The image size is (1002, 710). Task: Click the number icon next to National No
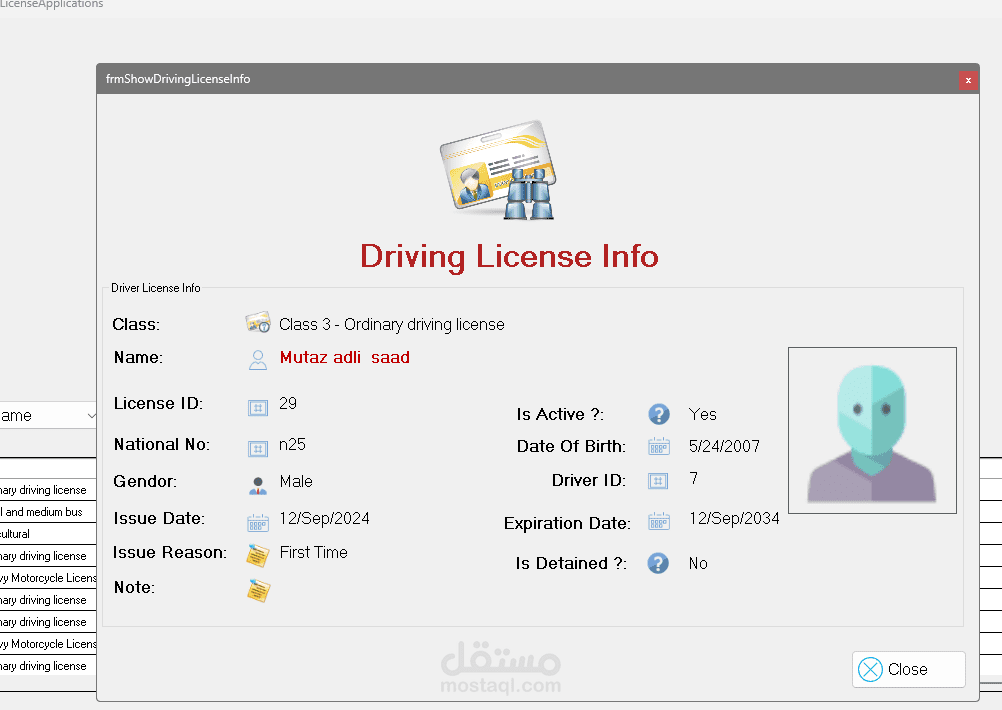258,449
